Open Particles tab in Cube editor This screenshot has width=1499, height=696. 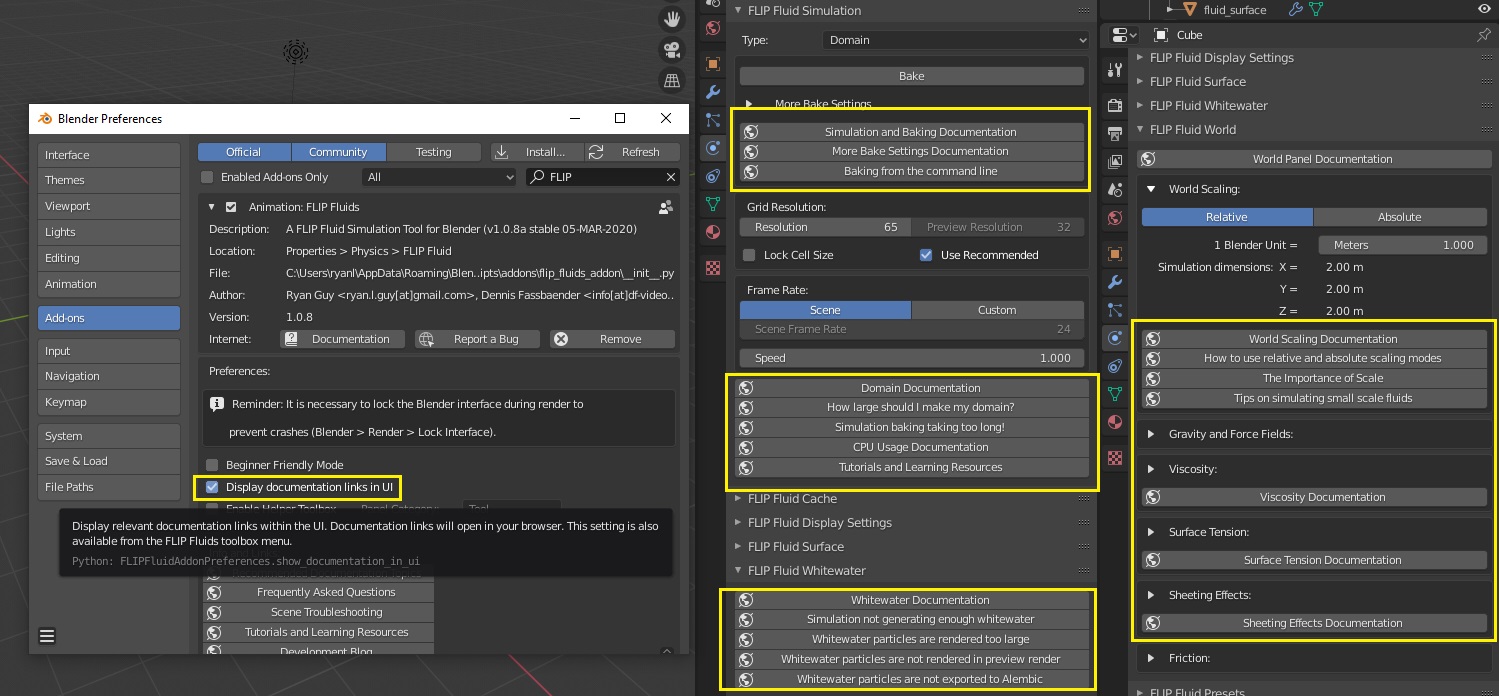pos(1114,311)
